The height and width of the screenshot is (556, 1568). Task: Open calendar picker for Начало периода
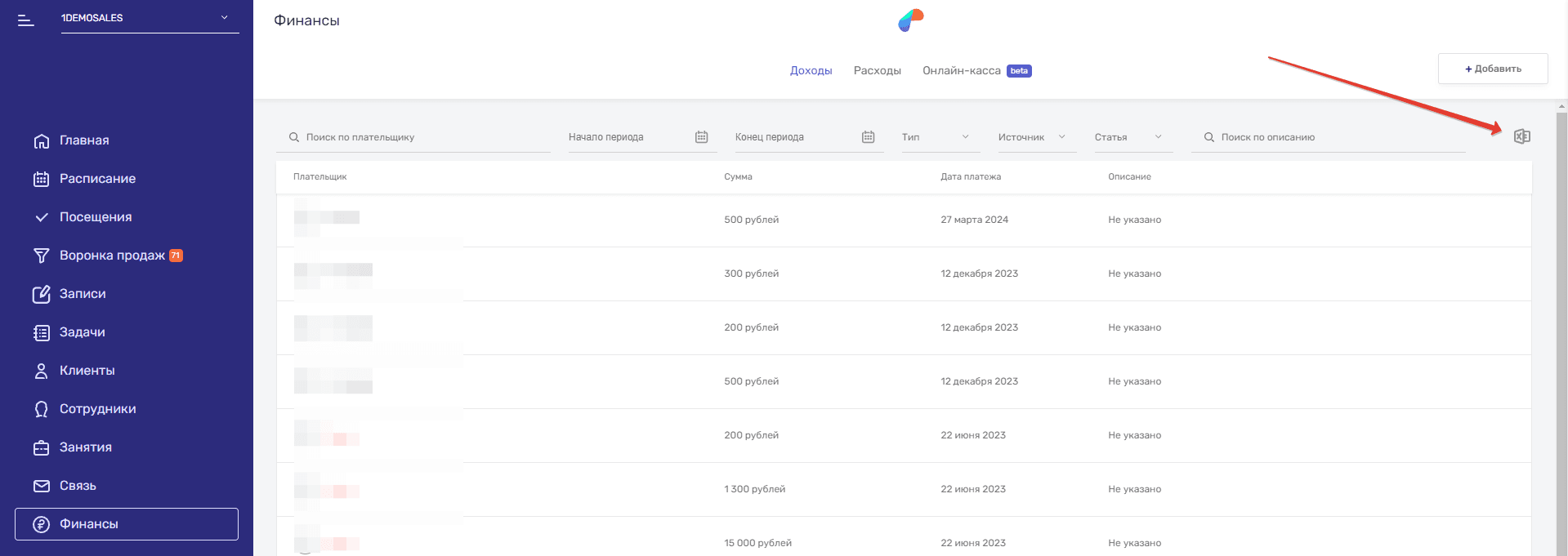(701, 137)
